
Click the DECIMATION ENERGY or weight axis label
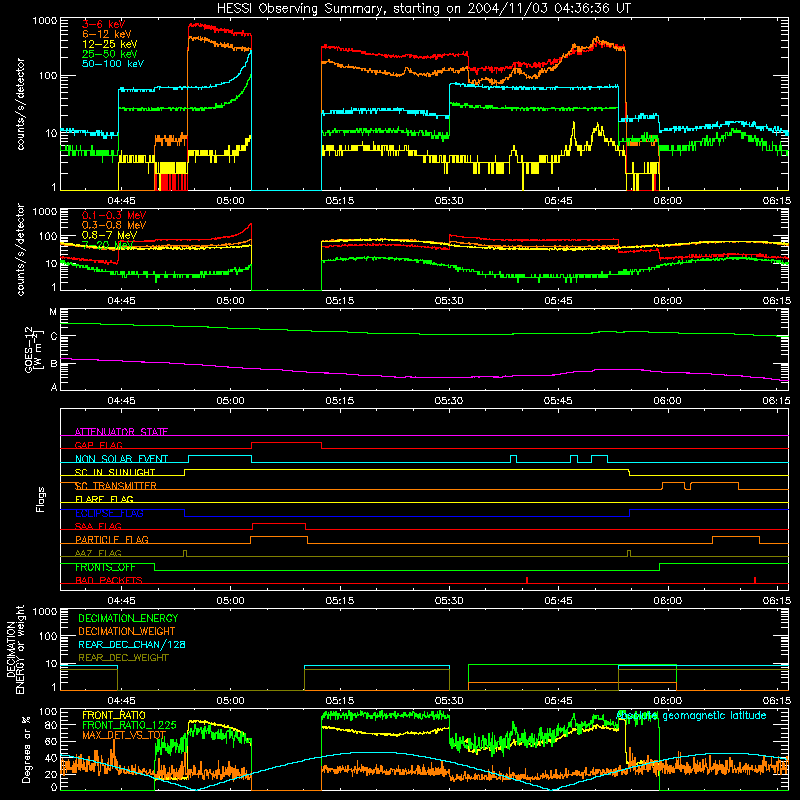tap(15, 649)
